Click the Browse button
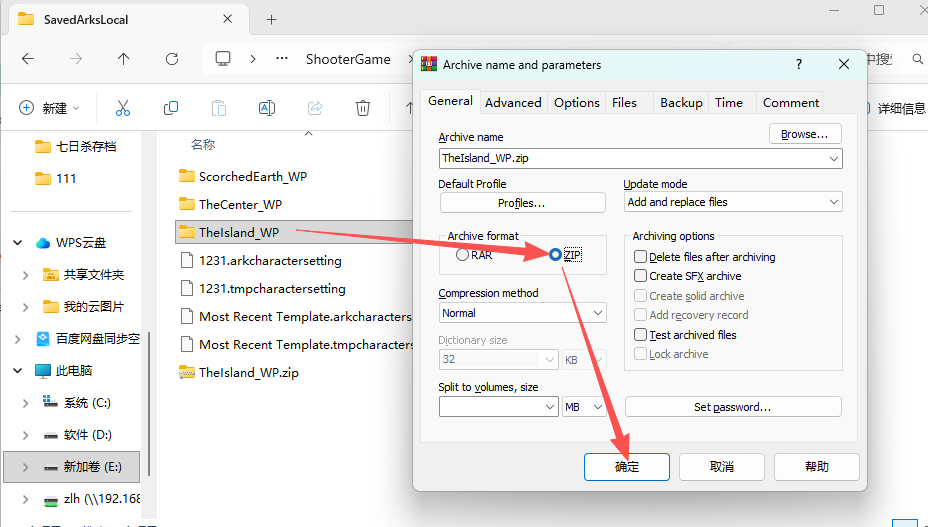The height and width of the screenshot is (527, 928). click(x=804, y=134)
